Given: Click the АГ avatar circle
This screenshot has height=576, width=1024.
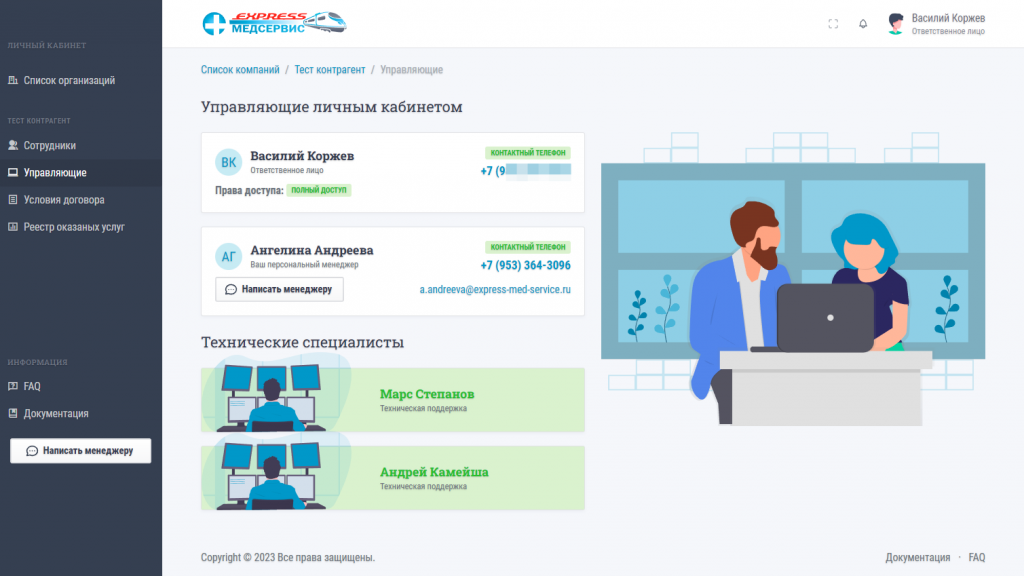Looking at the screenshot, I should (229, 257).
